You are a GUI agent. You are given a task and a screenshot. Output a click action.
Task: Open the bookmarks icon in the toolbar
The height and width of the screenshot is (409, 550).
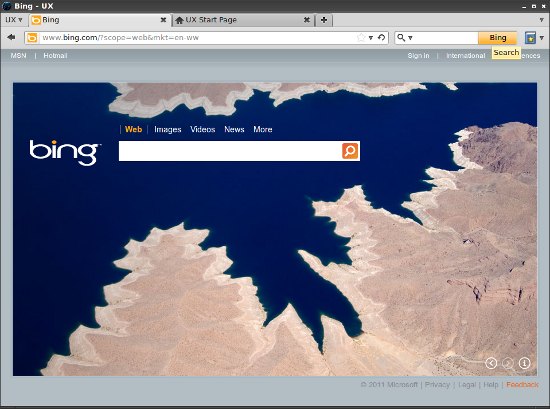click(x=530, y=38)
